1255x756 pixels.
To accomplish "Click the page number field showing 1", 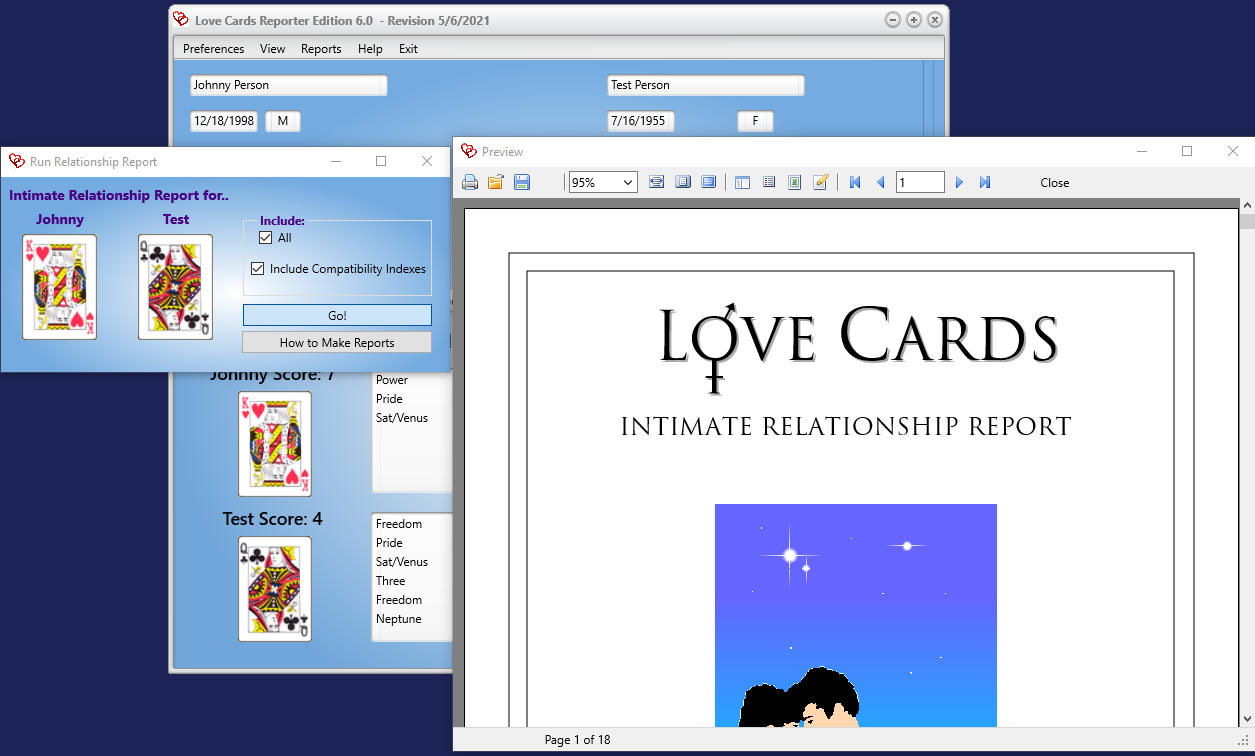I will pyautogui.click(x=920, y=182).
